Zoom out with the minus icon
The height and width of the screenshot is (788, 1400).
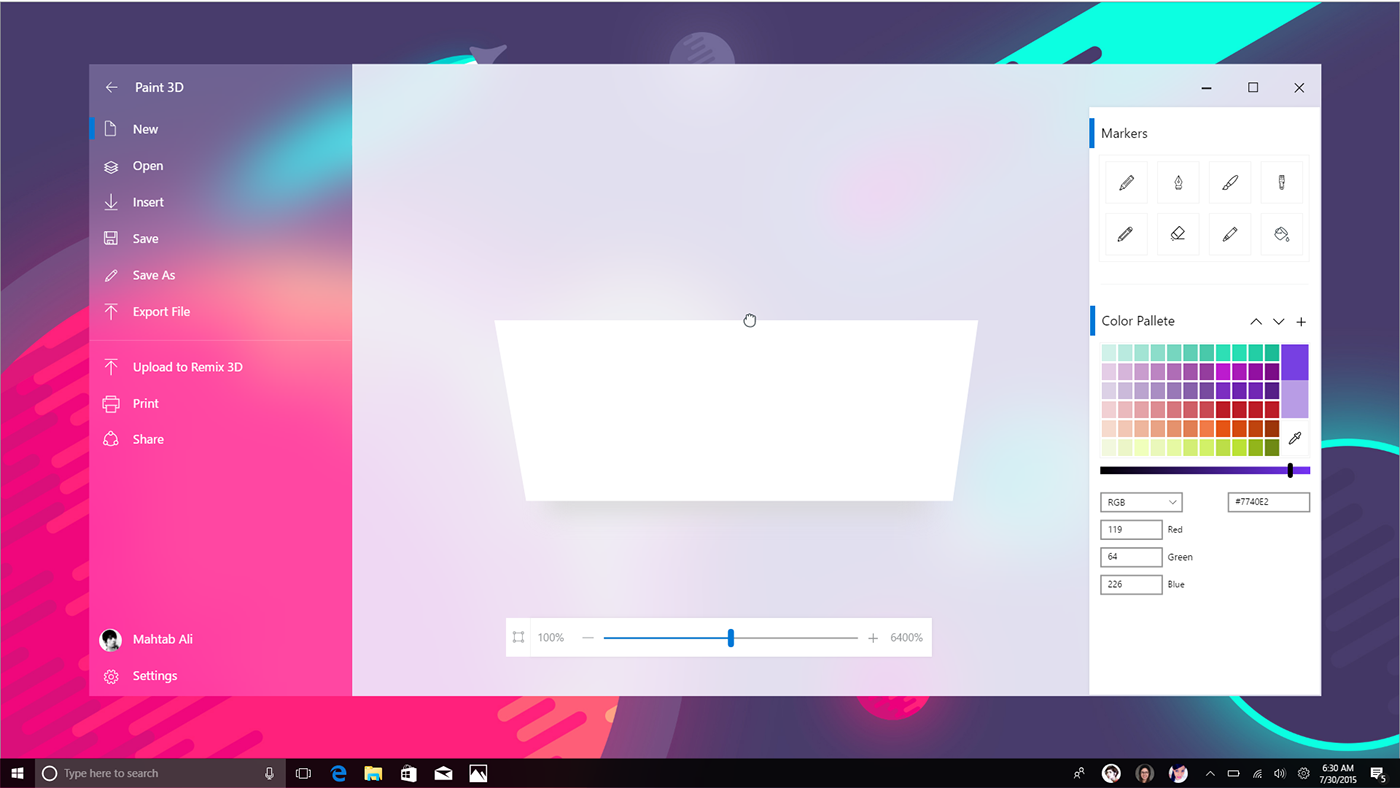coord(588,638)
